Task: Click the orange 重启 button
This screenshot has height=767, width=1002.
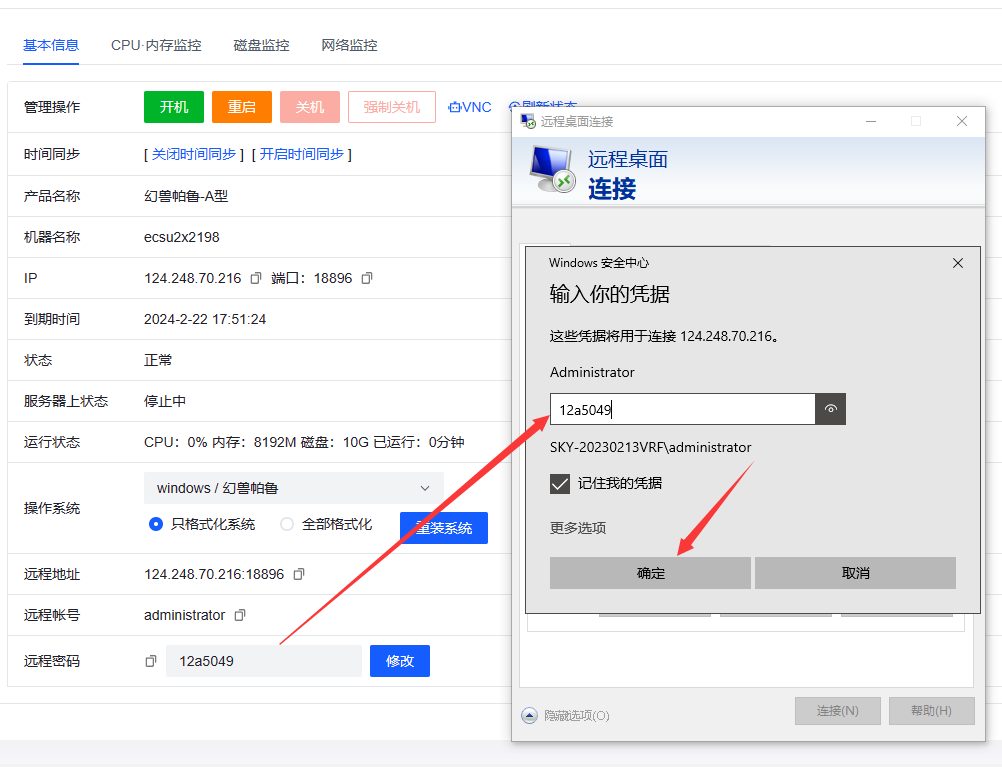Action: click(x=242, y=107)
